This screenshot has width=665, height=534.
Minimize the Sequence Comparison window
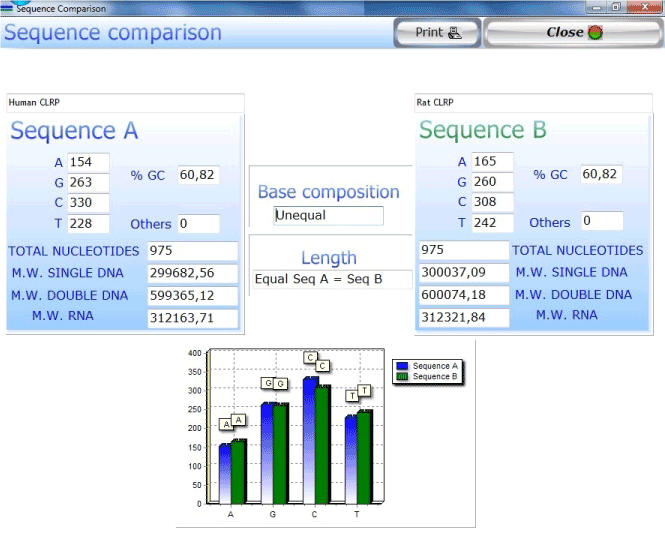coord(597,7)
